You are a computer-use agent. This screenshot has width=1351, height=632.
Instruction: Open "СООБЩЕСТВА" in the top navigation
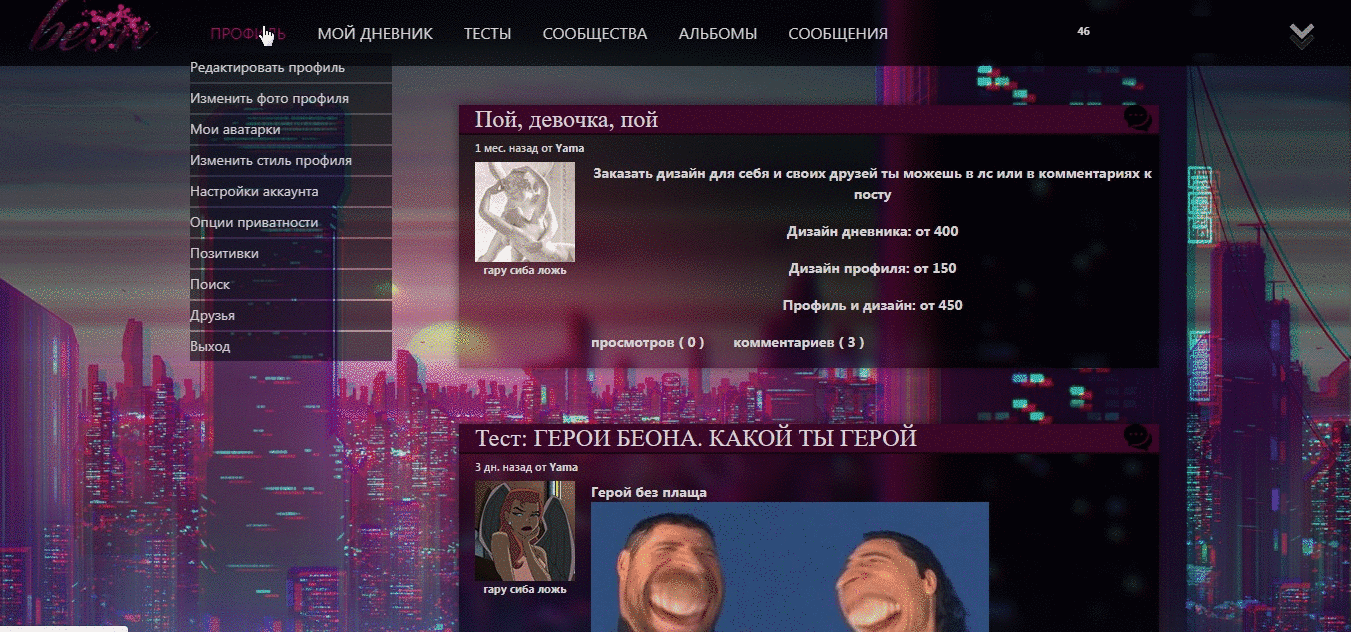(x=595, y=34)
